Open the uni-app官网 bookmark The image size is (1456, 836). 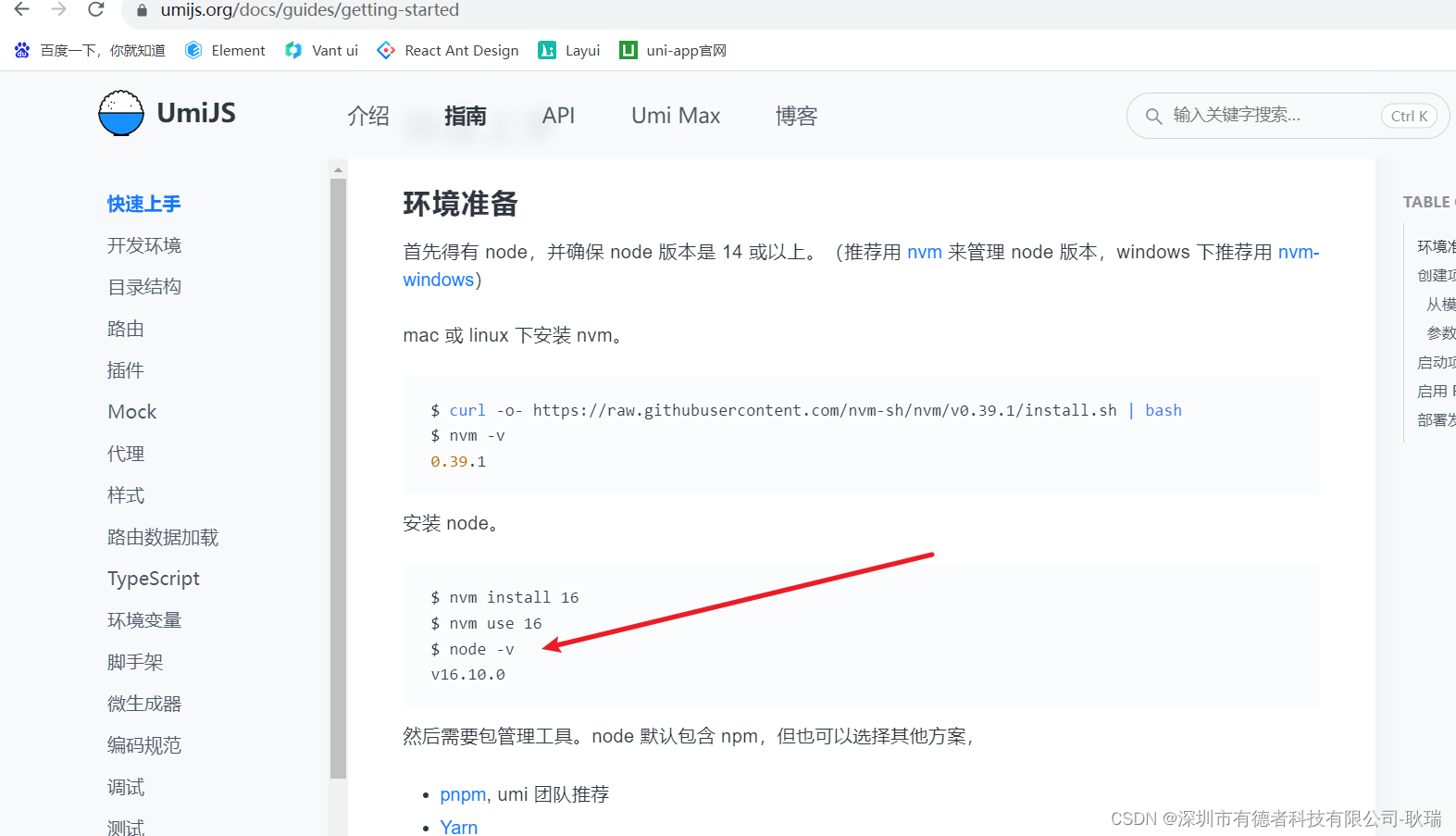tap(673, 50)
